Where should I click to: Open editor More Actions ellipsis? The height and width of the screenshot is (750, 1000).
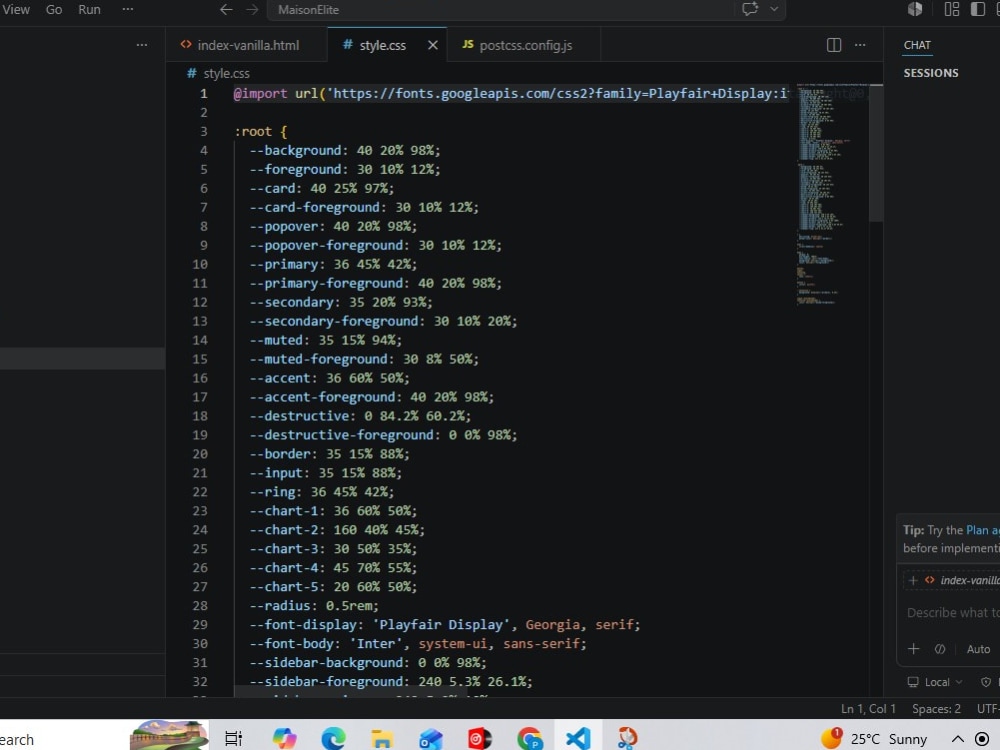click(x=860, y=45)
